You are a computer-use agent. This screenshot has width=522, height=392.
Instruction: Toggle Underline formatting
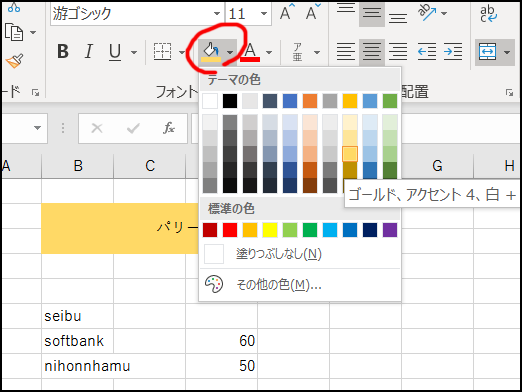pyautogui.click(x=115, y=52)
